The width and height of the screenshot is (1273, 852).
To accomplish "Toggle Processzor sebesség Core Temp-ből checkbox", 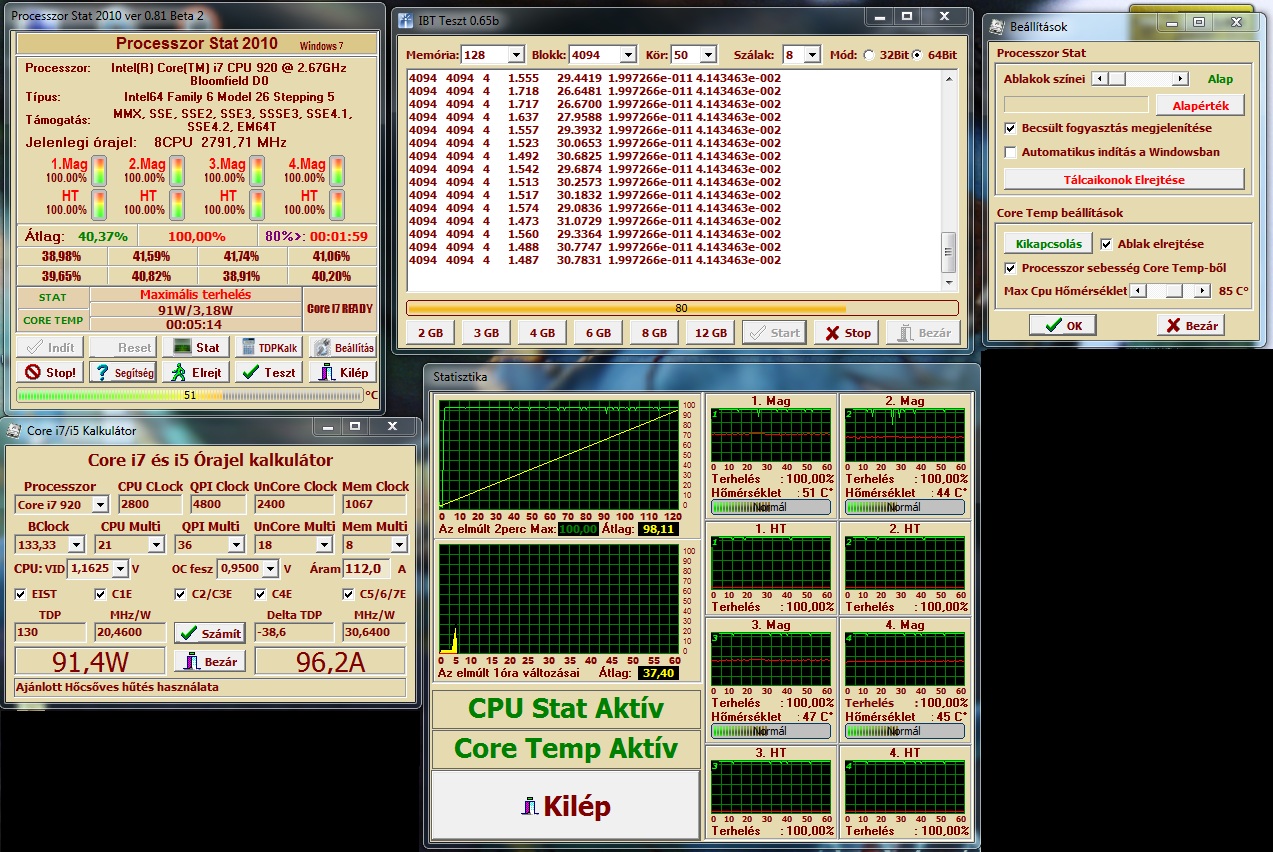I will click(1011, 268).
